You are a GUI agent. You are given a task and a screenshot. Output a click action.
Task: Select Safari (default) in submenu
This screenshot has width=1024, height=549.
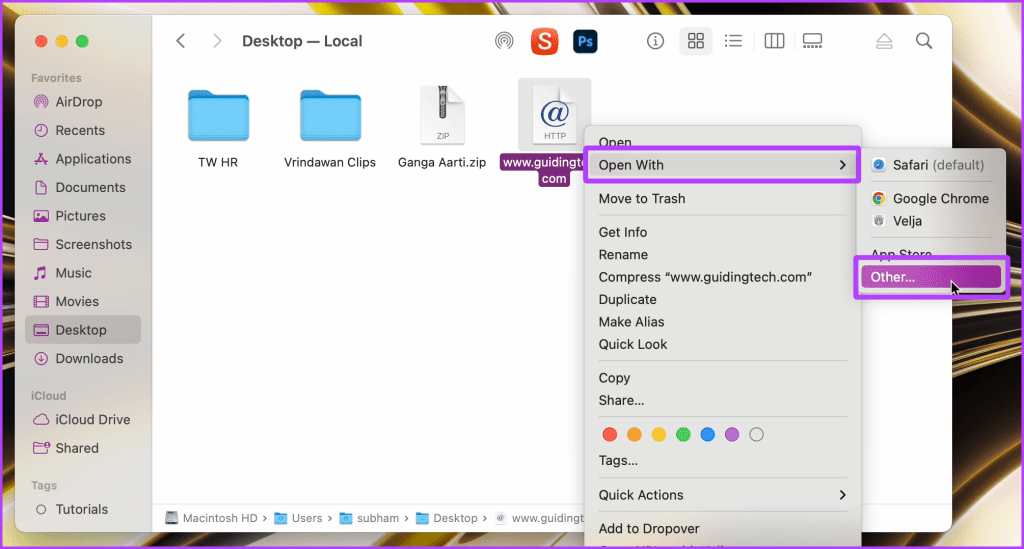click(931, 165)
